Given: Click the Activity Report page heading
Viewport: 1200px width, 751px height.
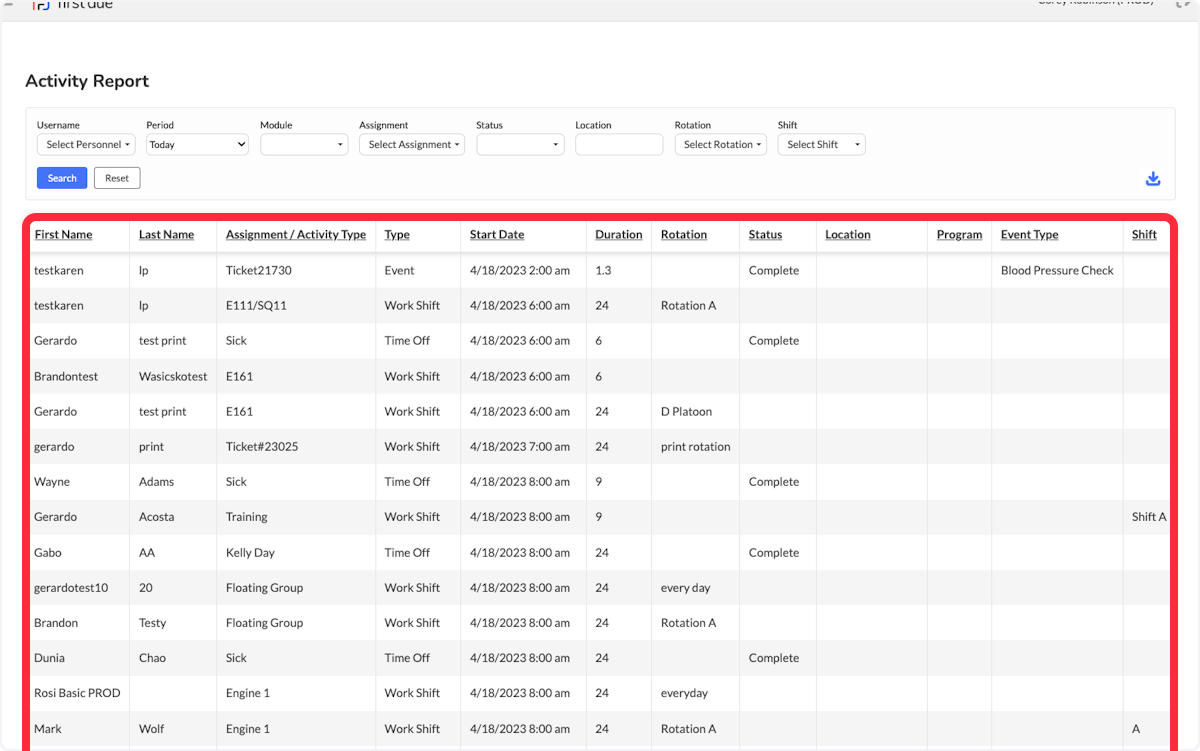Looking at the screenshot, I should (x=87, y=81).
